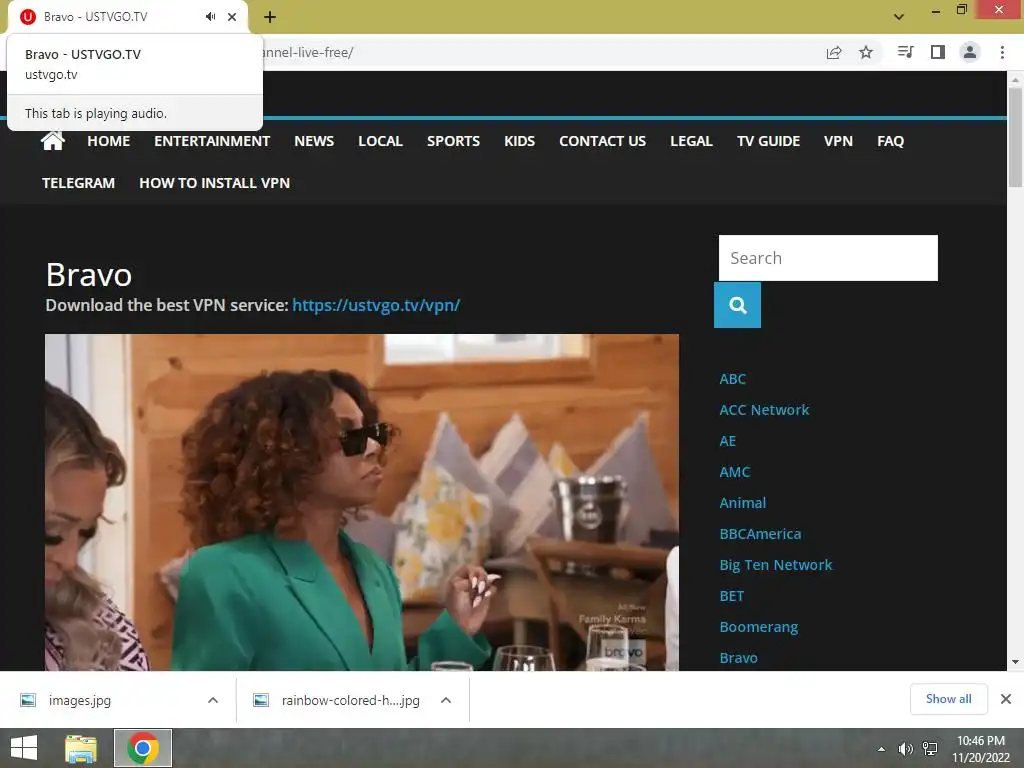Open the NEWS menu item
This screenshot has height=768, width=1024.
[x=313, y=141]
